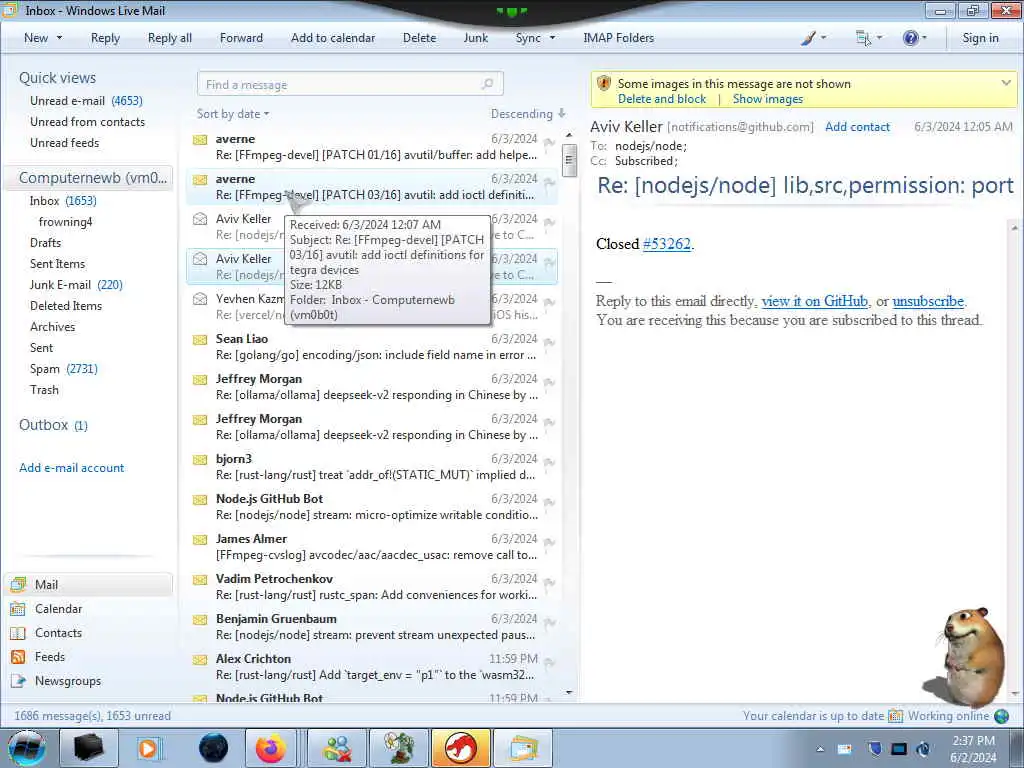Open the Windows Live Mail taskbar icon

(x=523, y=748)
